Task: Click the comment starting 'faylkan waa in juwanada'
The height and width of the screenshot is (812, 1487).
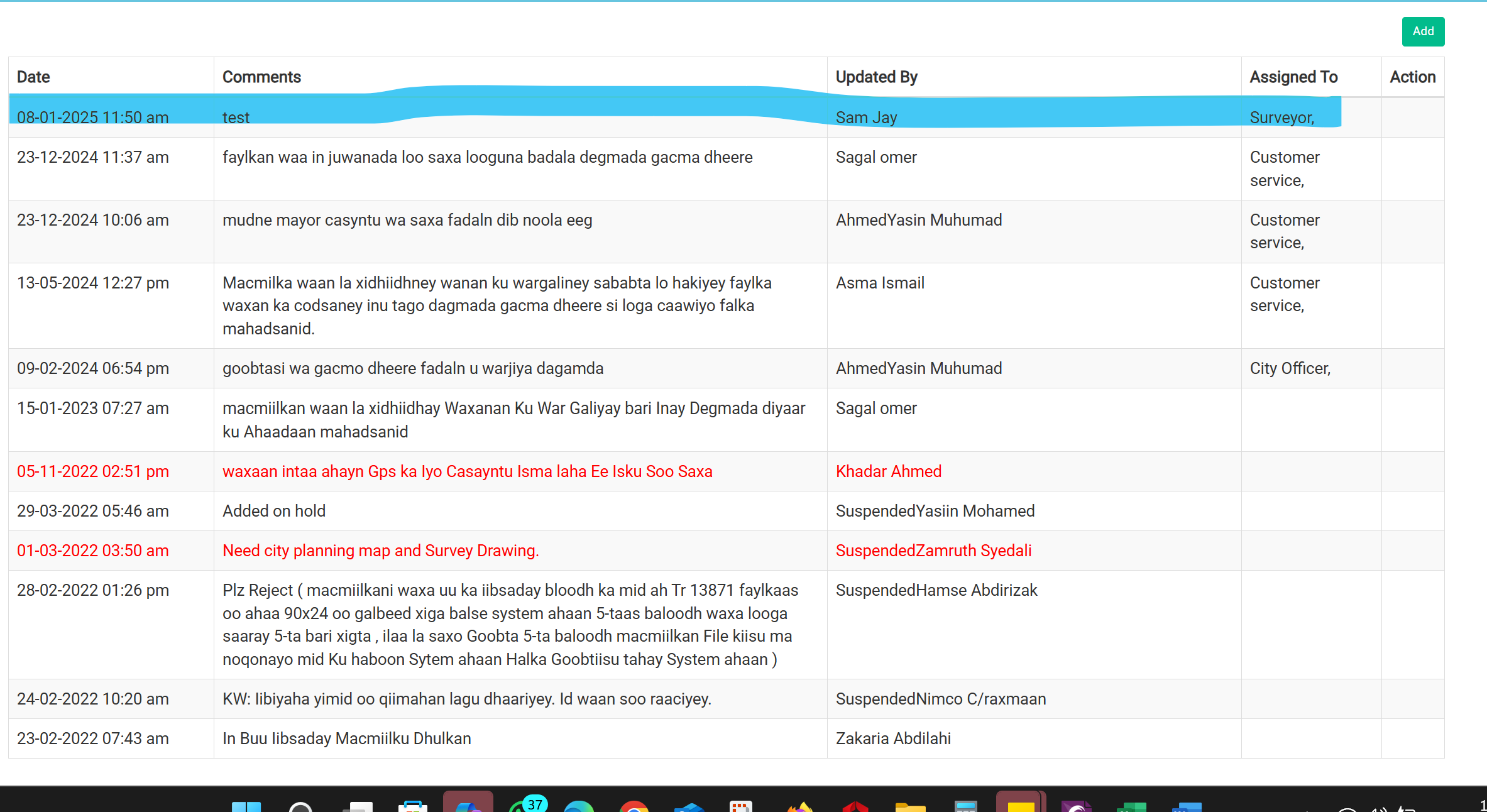Action: [487, 157]
